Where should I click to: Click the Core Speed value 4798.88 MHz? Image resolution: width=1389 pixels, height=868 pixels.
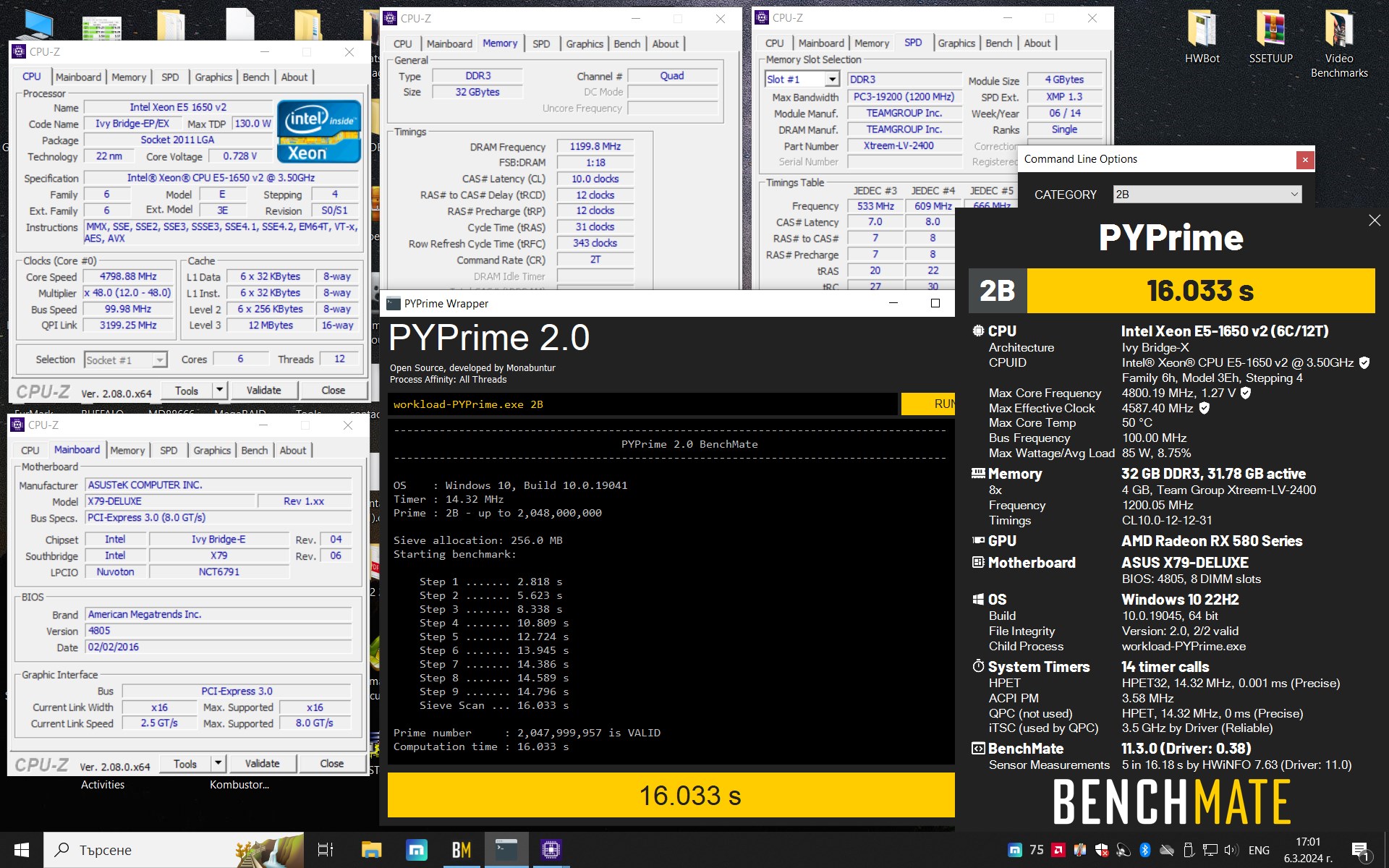[x=128, y=276]
